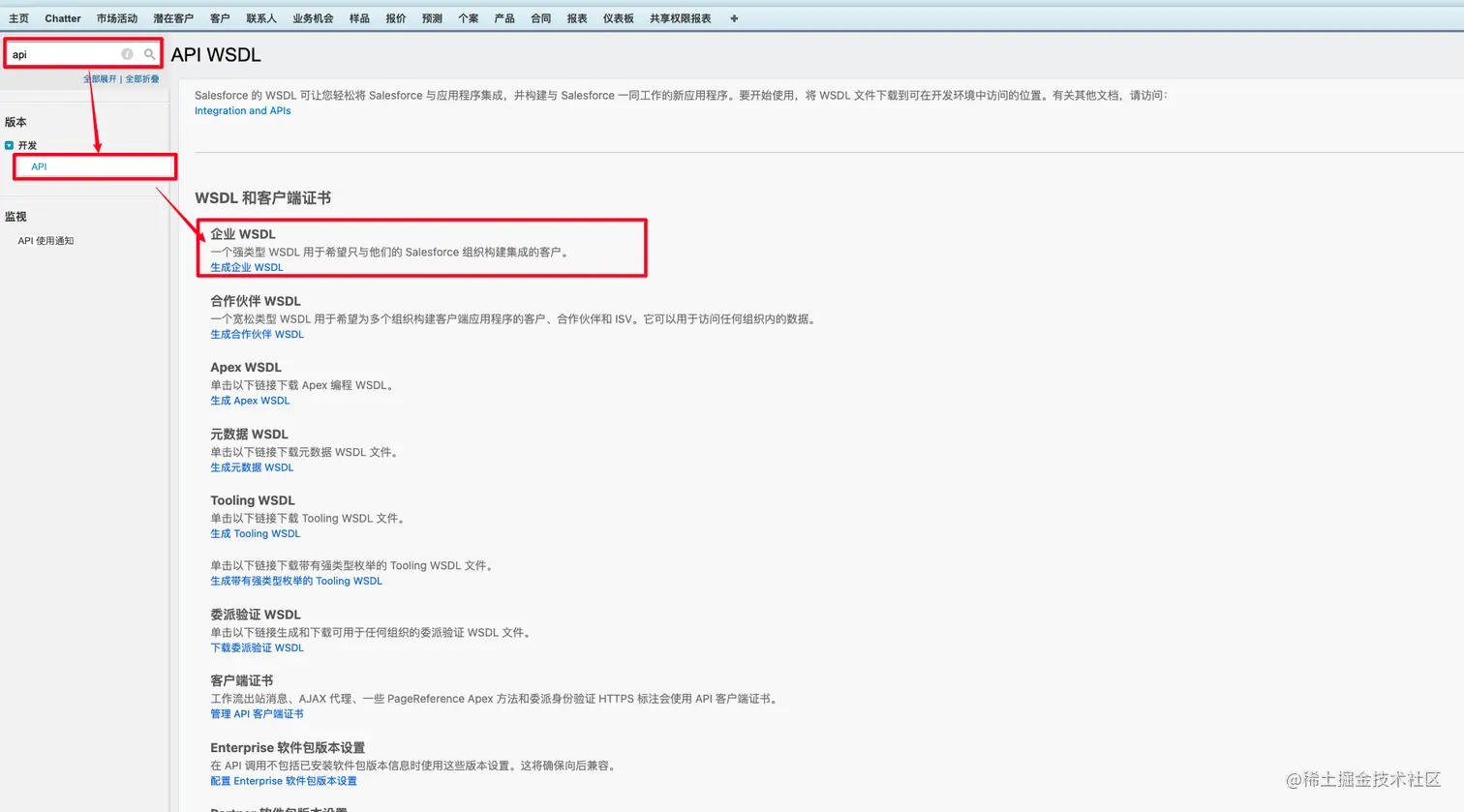Screen dimensions: 1464x812
Task: Collapse the 开发 section arrow
Action: point(10,145)
